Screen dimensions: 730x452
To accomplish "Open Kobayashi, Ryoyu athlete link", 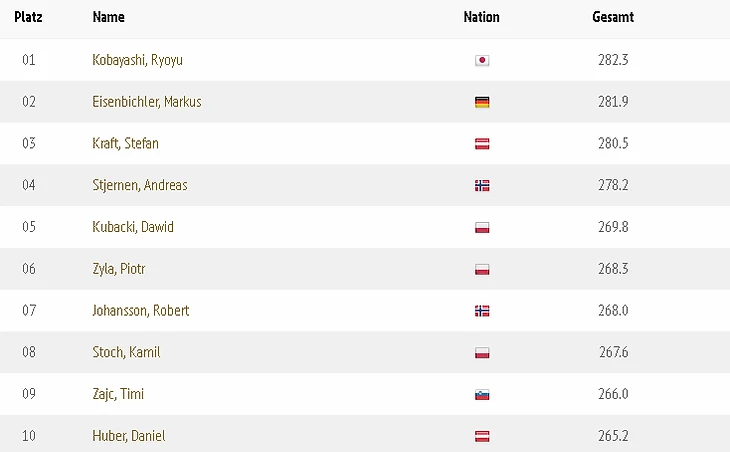I will [x=137, y=60].
